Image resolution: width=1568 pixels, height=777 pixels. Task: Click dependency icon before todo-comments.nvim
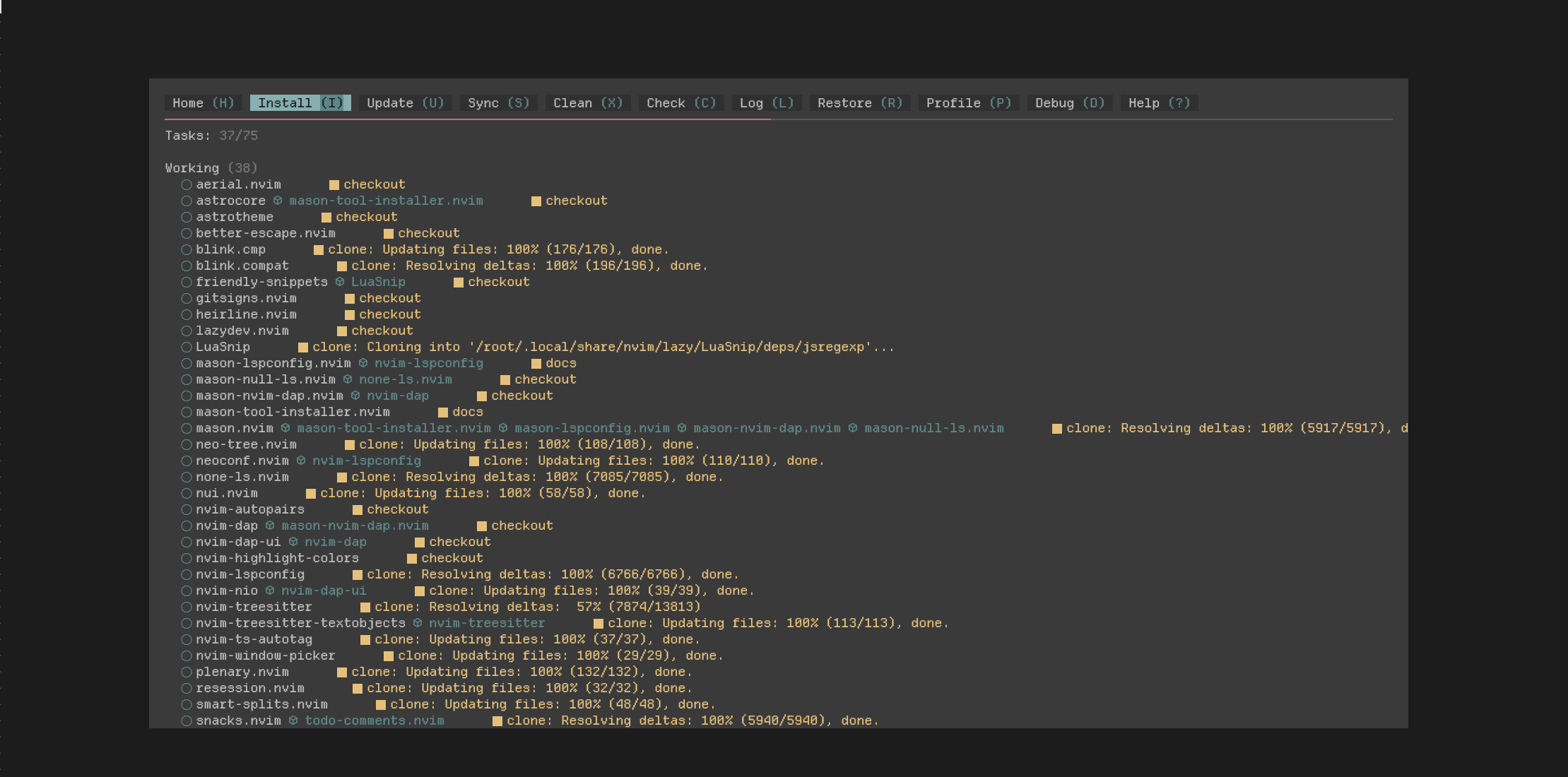pos(293,720)
